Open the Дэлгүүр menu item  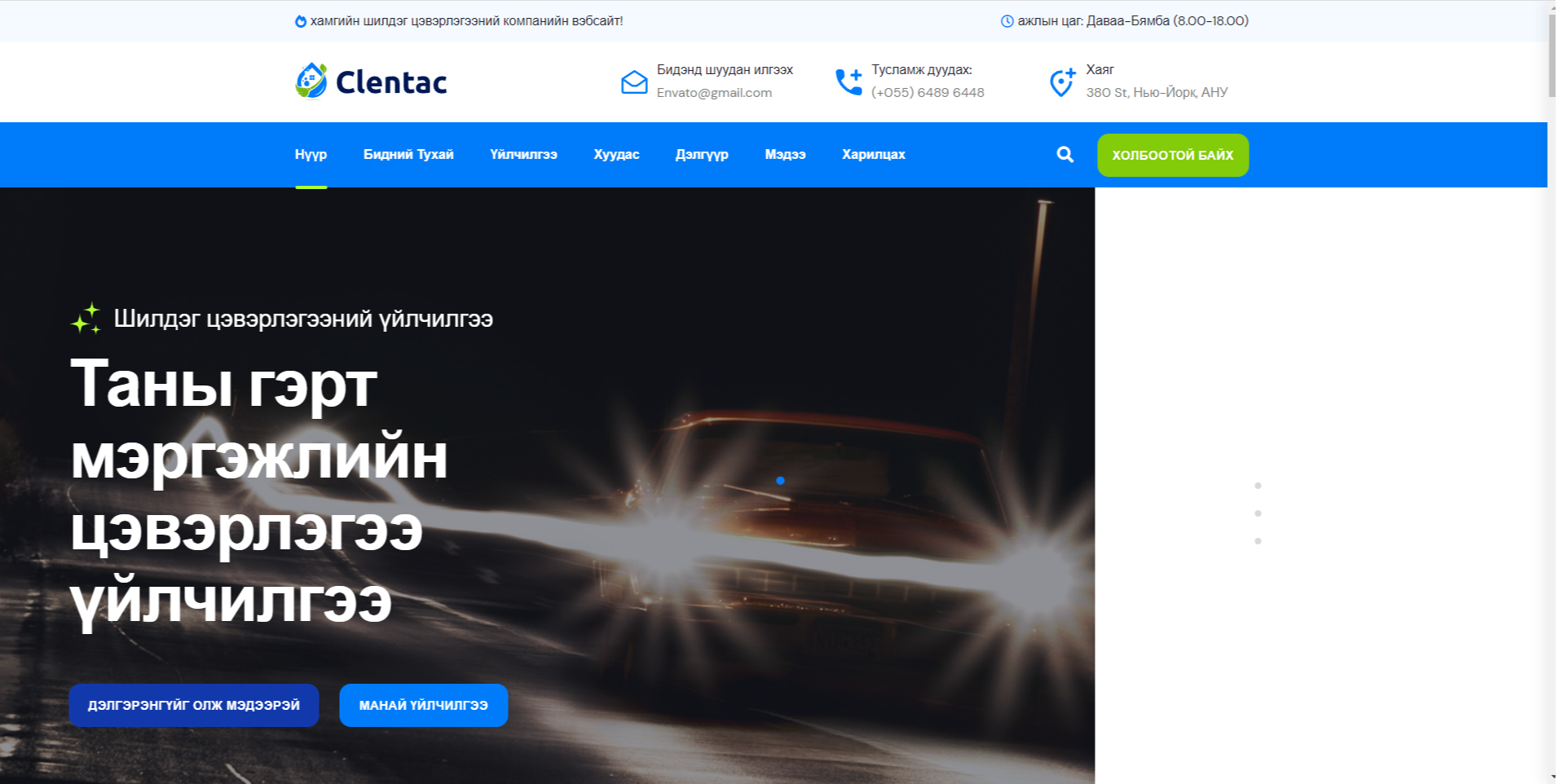point(702,154)
